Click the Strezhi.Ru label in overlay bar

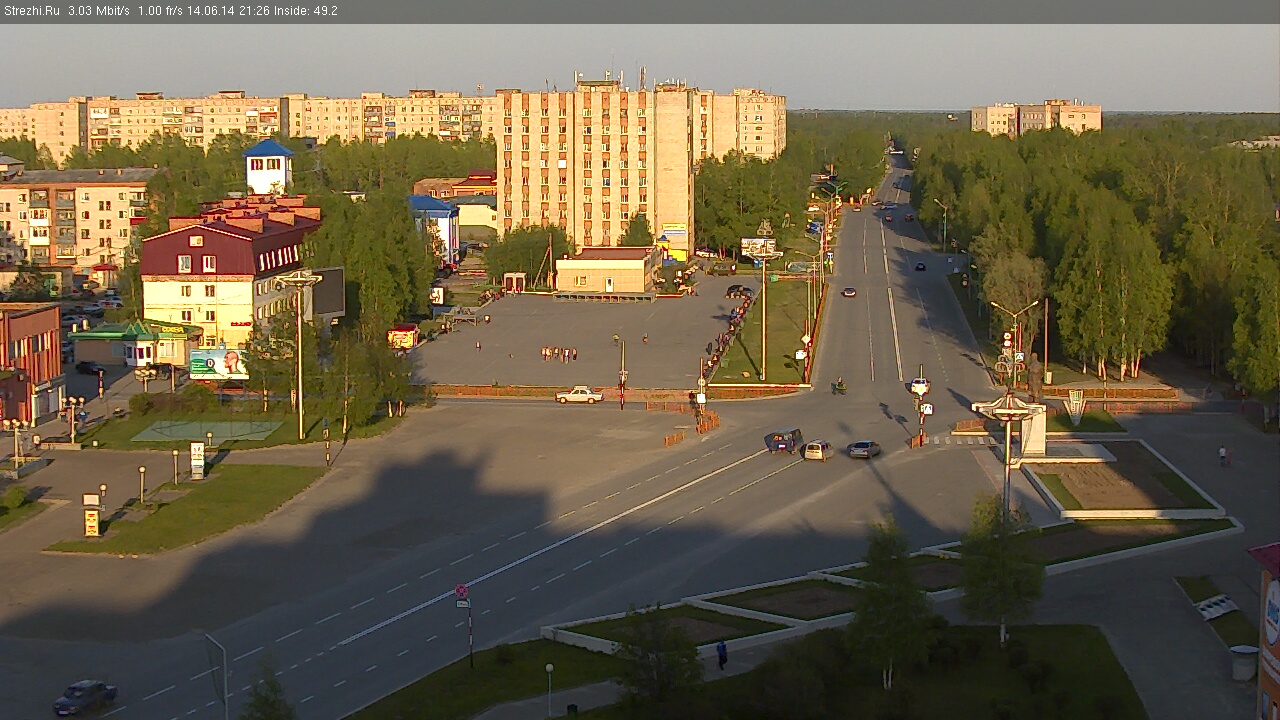coord(31,11)
